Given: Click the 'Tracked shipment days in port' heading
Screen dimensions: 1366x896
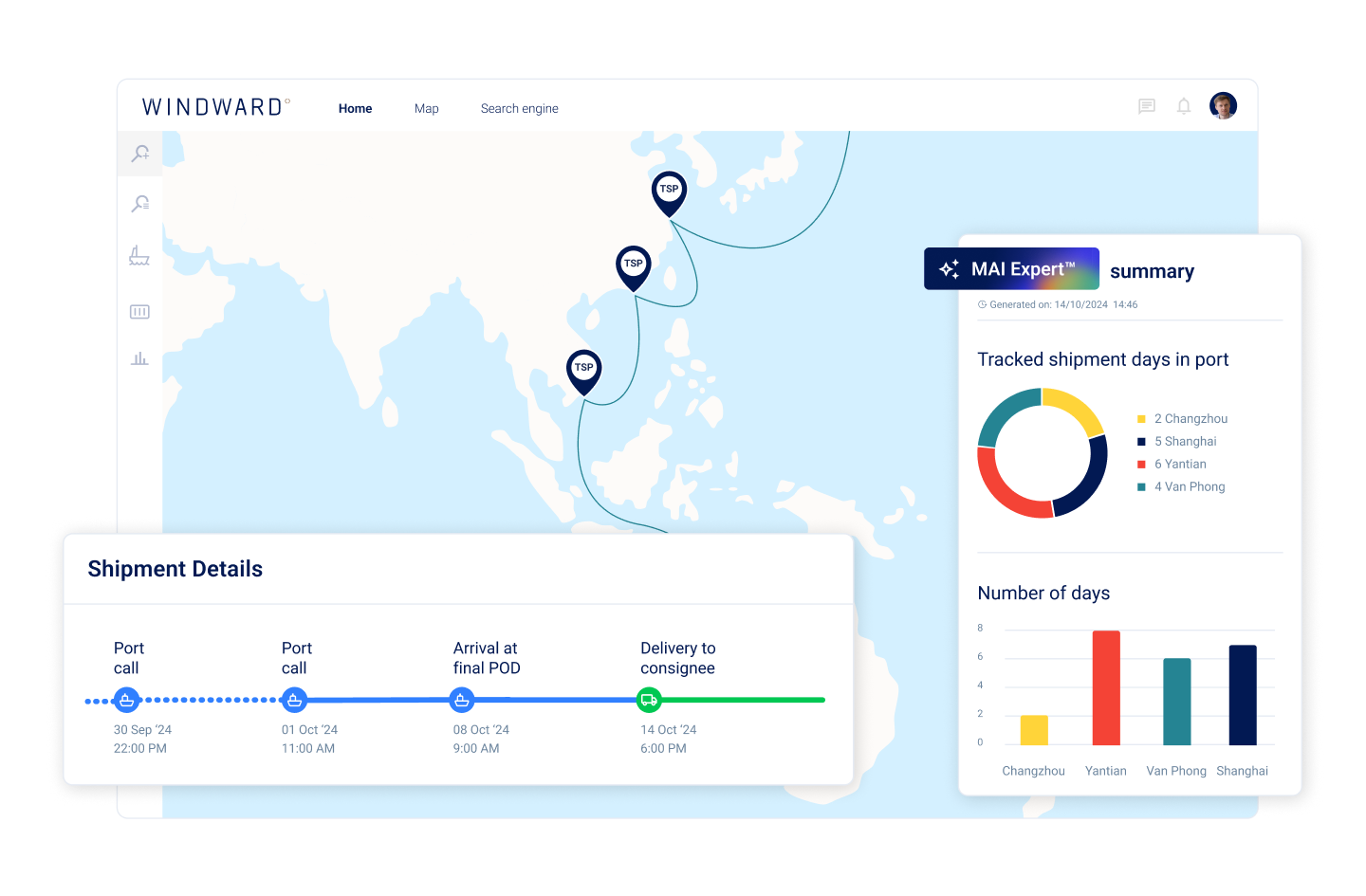Looking at the screenshot, I should 1103,360.
